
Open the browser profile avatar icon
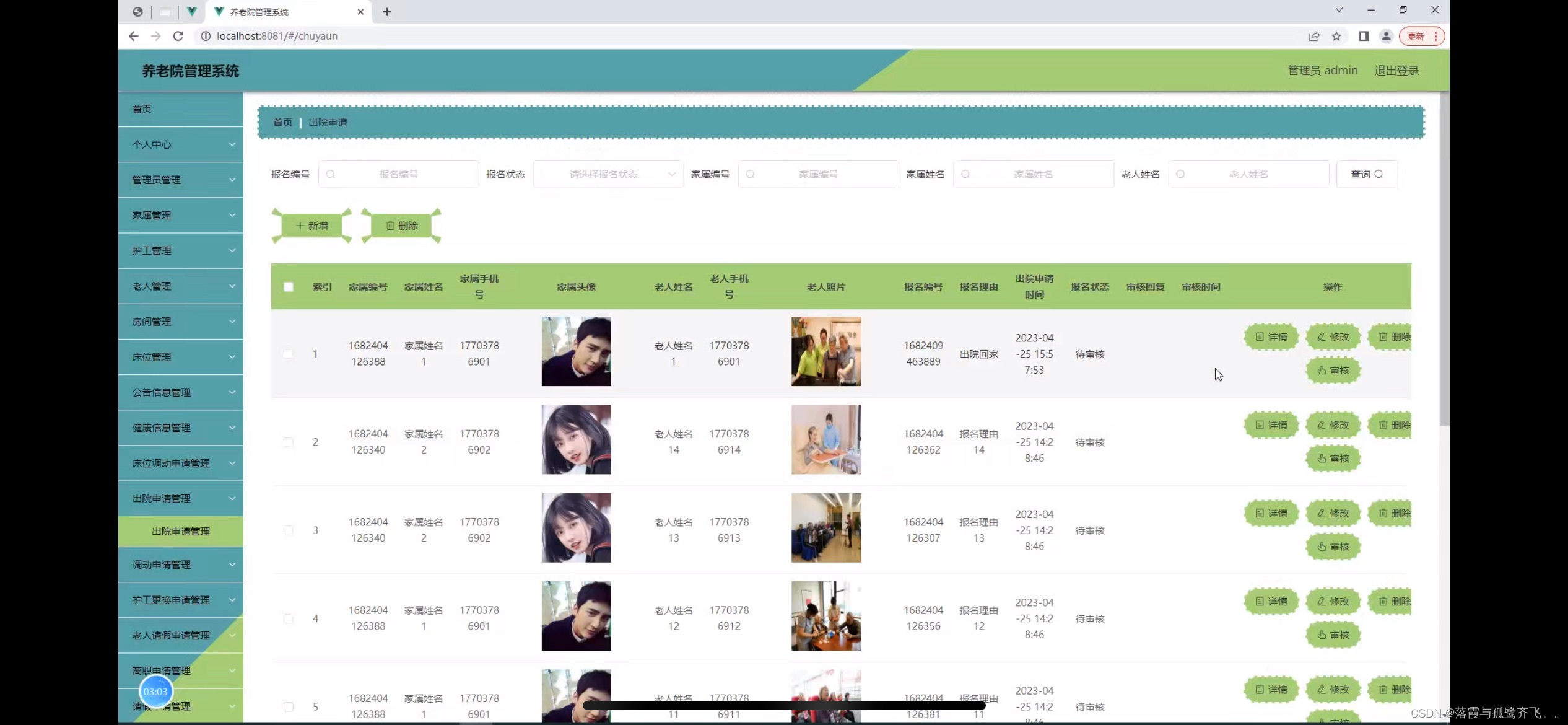pyautogui.click(x=1387, y=36)
